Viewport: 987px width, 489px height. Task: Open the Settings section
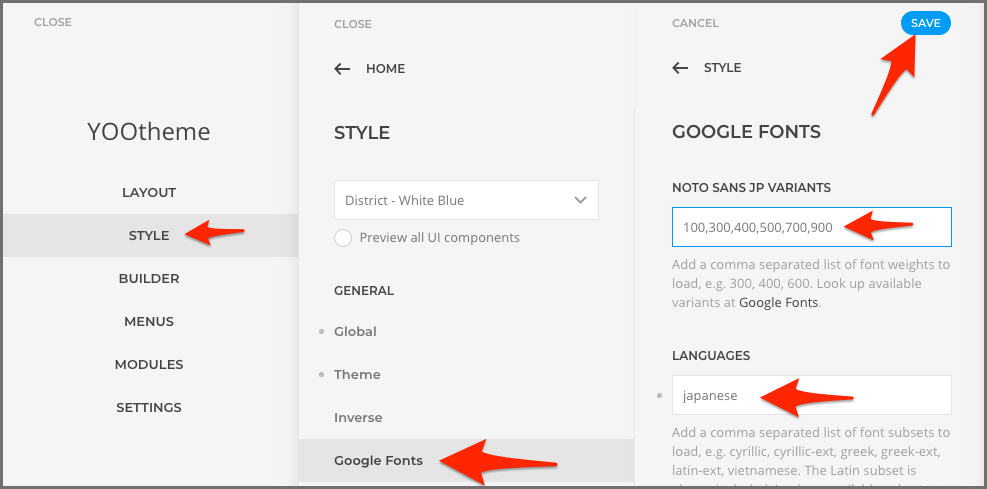point(149,407)
